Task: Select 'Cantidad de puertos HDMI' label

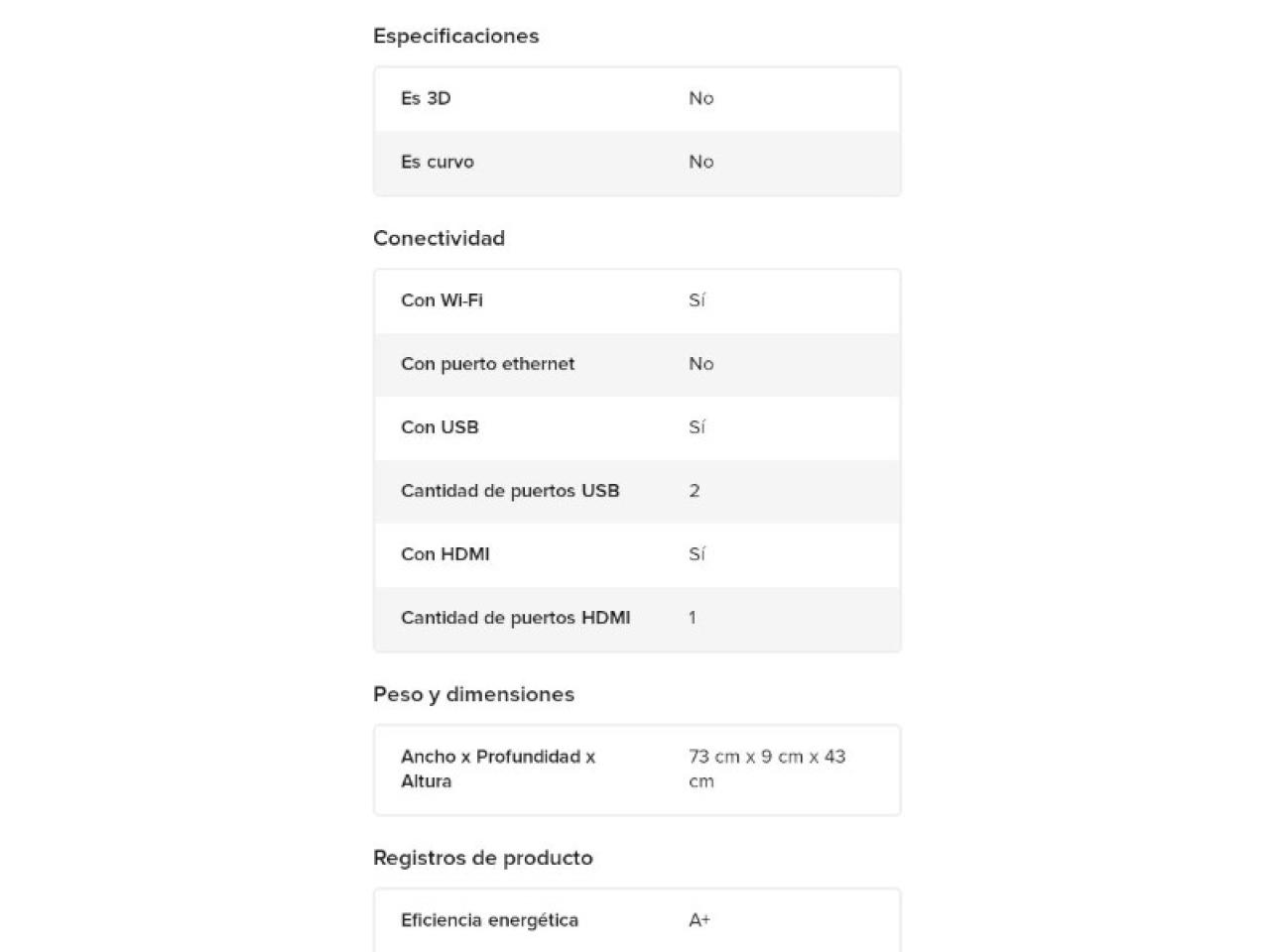Action: [515, 618]
